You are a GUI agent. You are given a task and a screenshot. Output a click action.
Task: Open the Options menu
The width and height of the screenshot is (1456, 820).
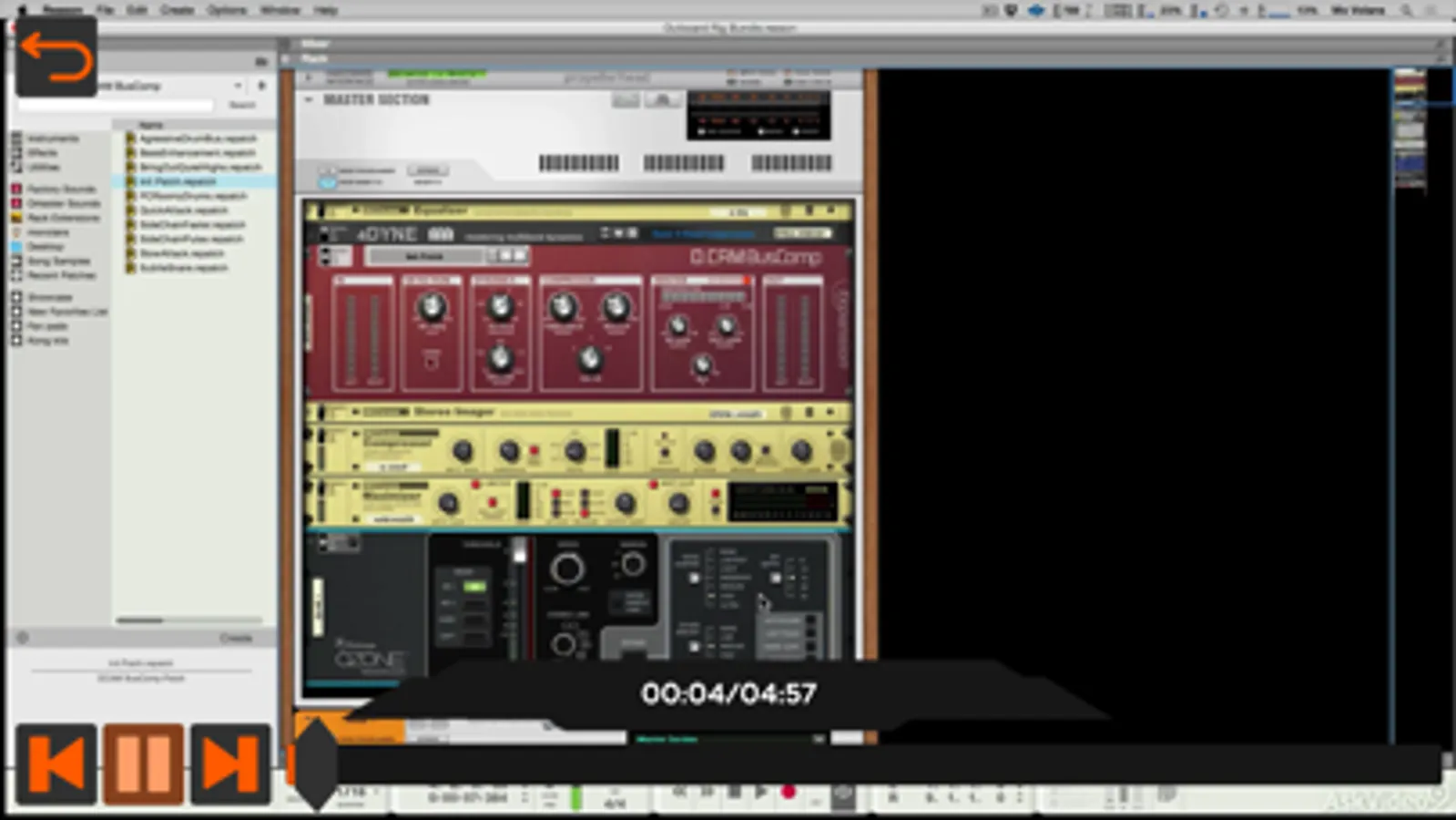227,10
